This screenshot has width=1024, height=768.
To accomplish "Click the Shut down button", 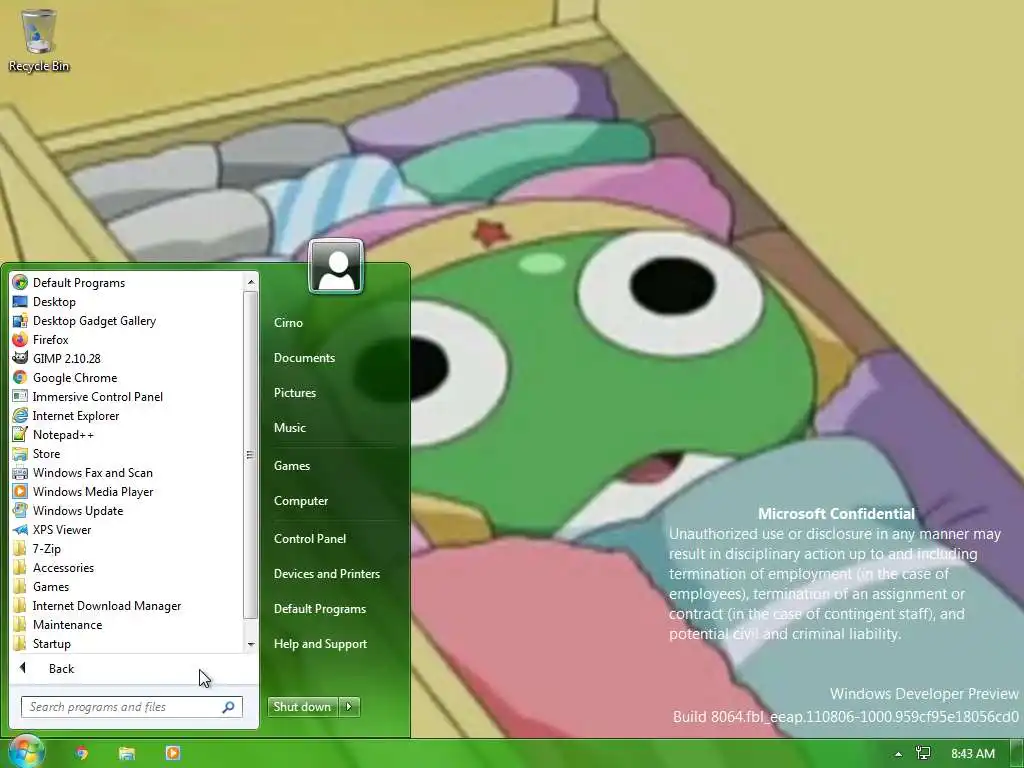I will 302,707.
